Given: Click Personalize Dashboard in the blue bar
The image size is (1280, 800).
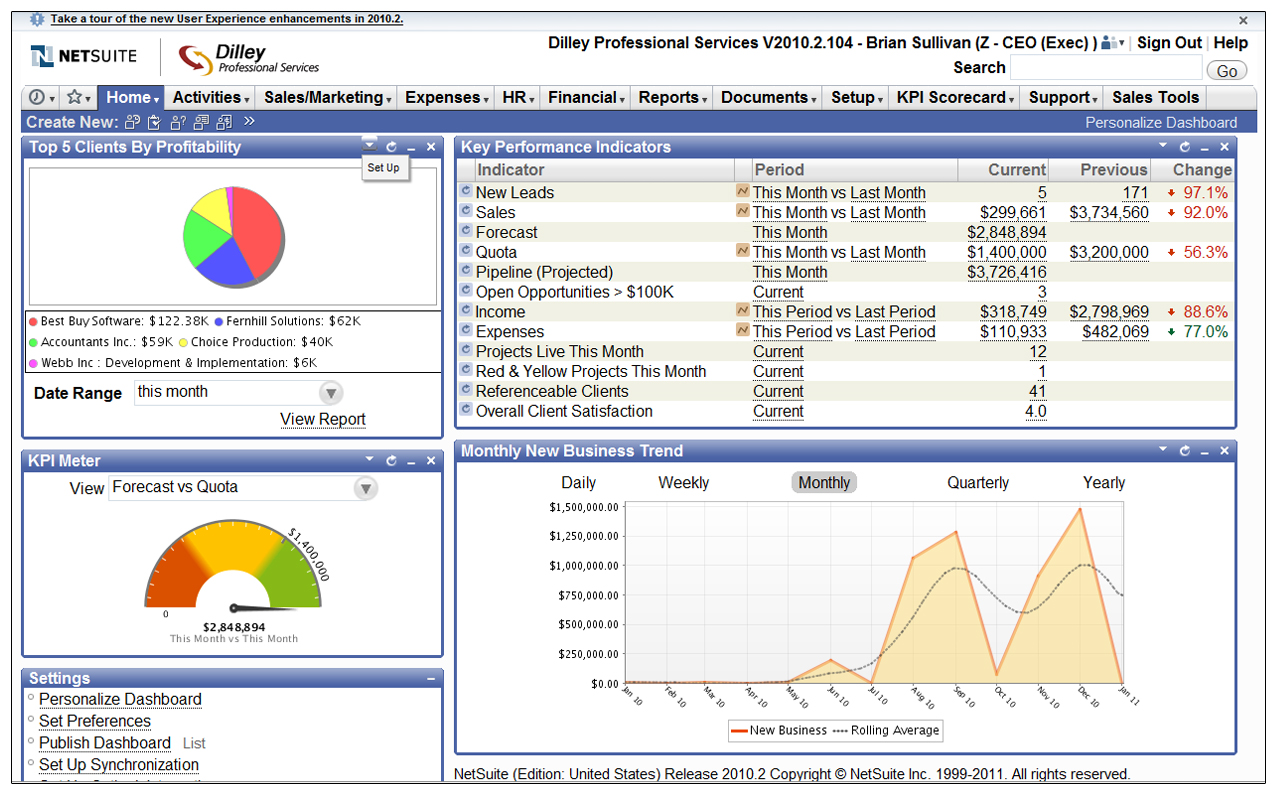Looking at the screenshot, I should point(1161,123).
